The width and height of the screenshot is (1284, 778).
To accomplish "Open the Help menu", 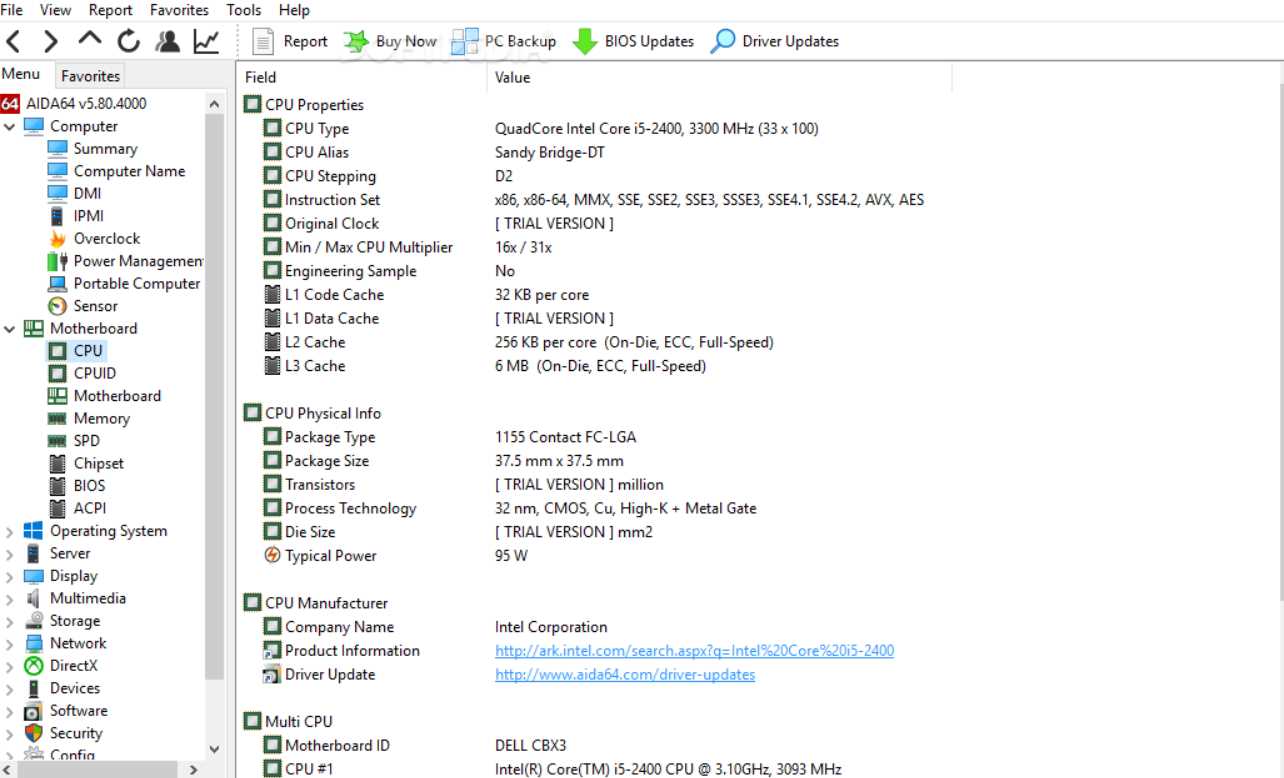I will (294, 10).
